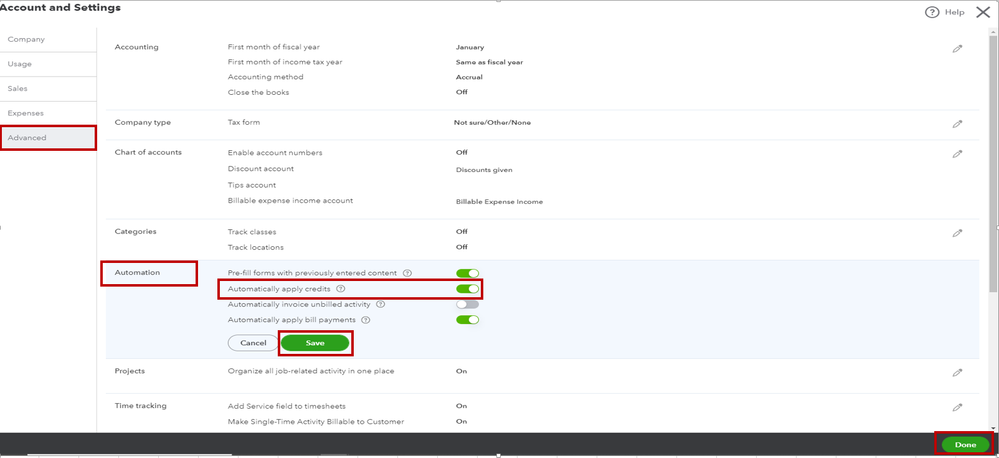Cancel the Automation changes

point(253,343)
